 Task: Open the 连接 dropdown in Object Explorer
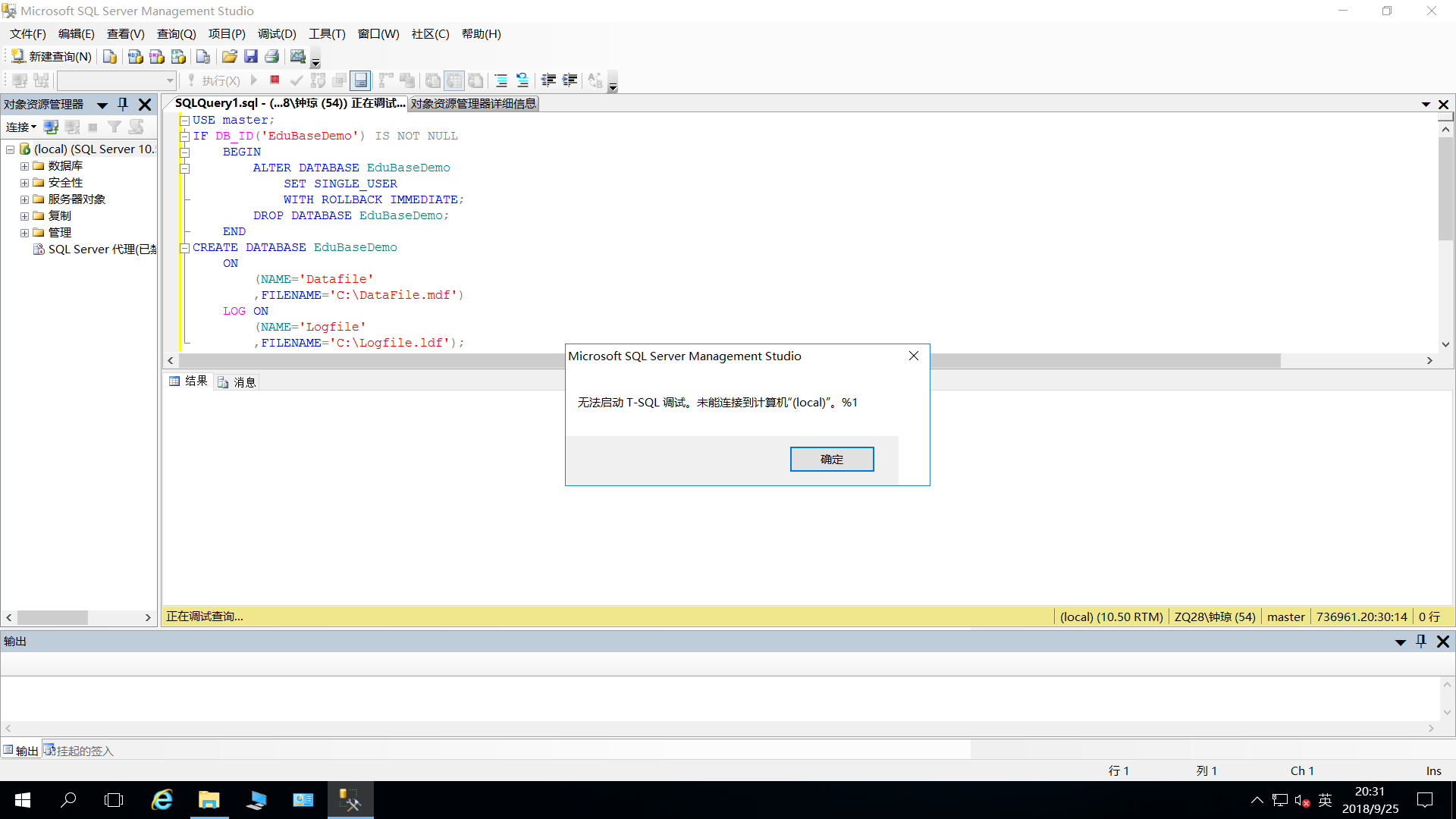click(21, 127)
